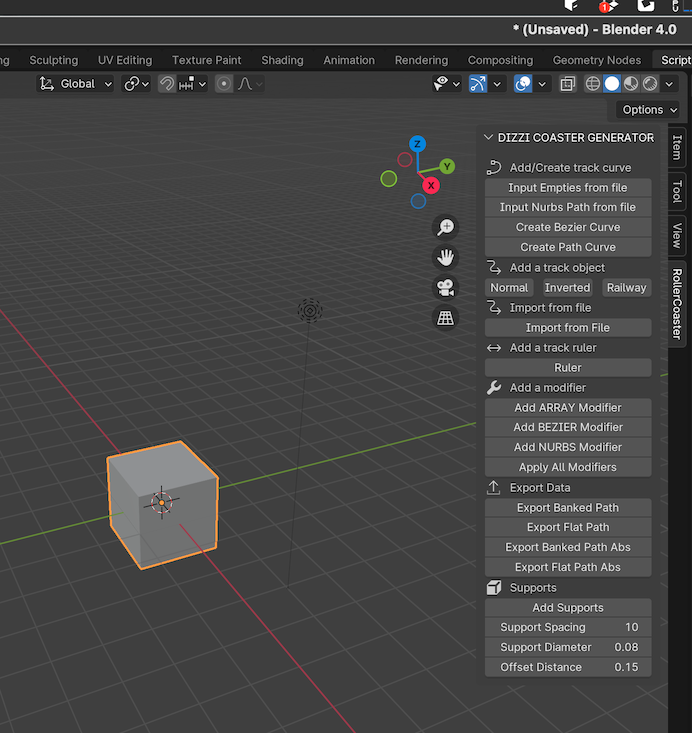Click Add NURBS Modifier
This screenshot has width=692, height=733.
[568, 448]
